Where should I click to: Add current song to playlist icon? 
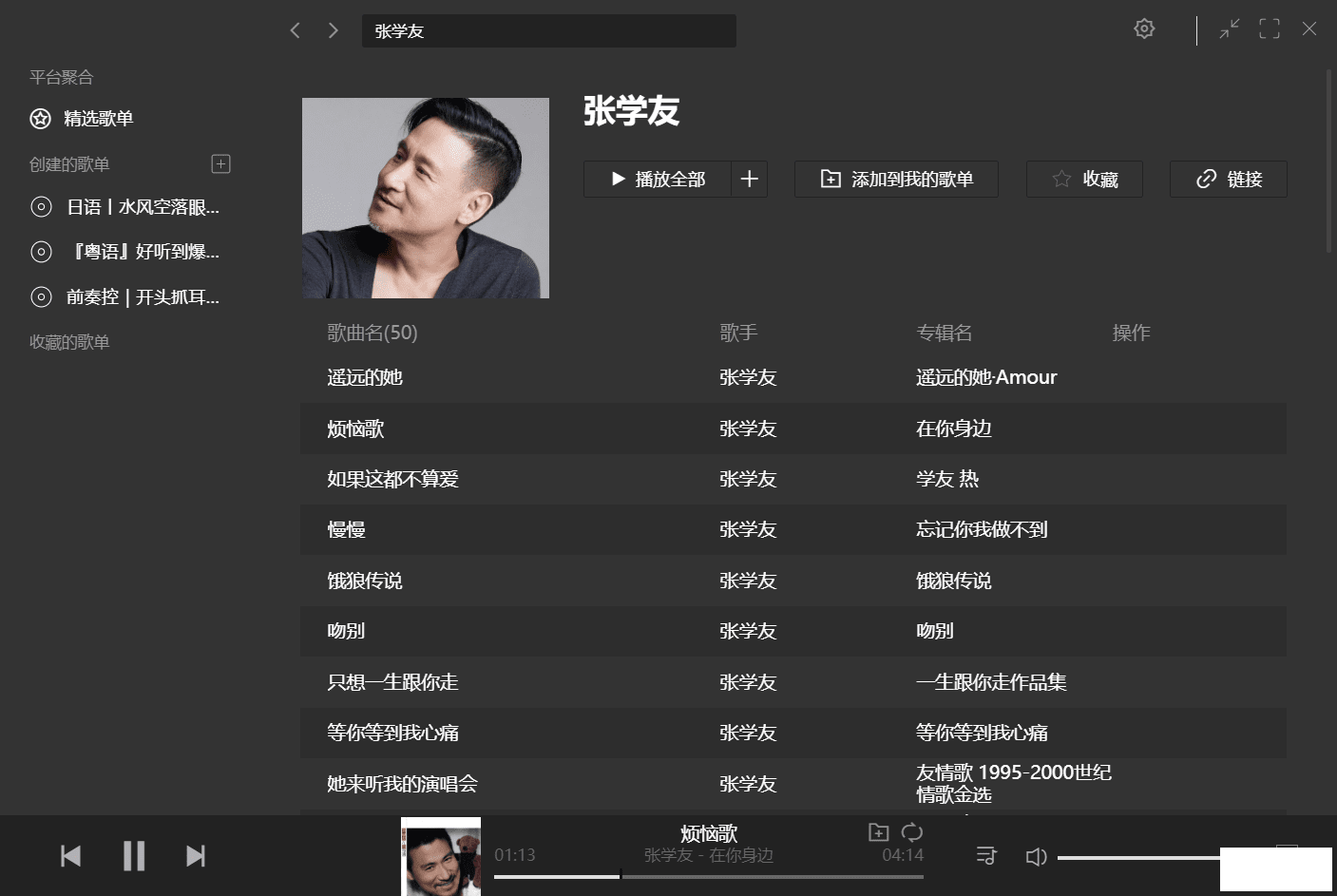click(879, 832)
